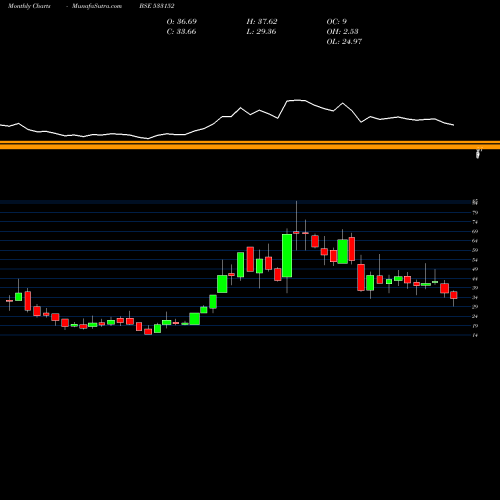Click the y-axis label 49
The height and width of the screenshot is (500, 500).
(x=475, y=269)
